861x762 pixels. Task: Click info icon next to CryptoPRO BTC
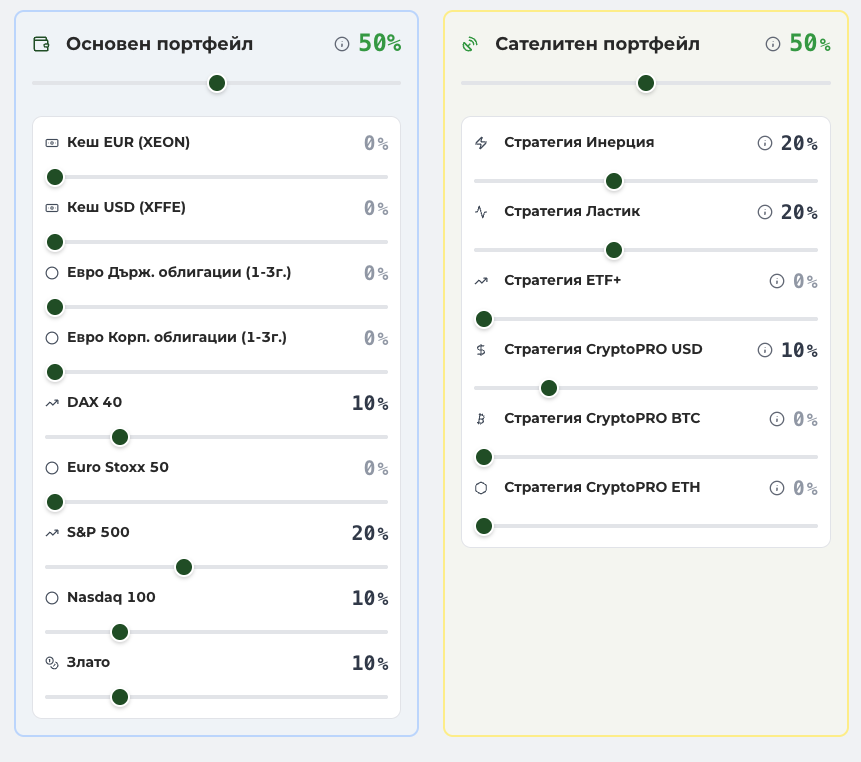click(x=776, y=419)
